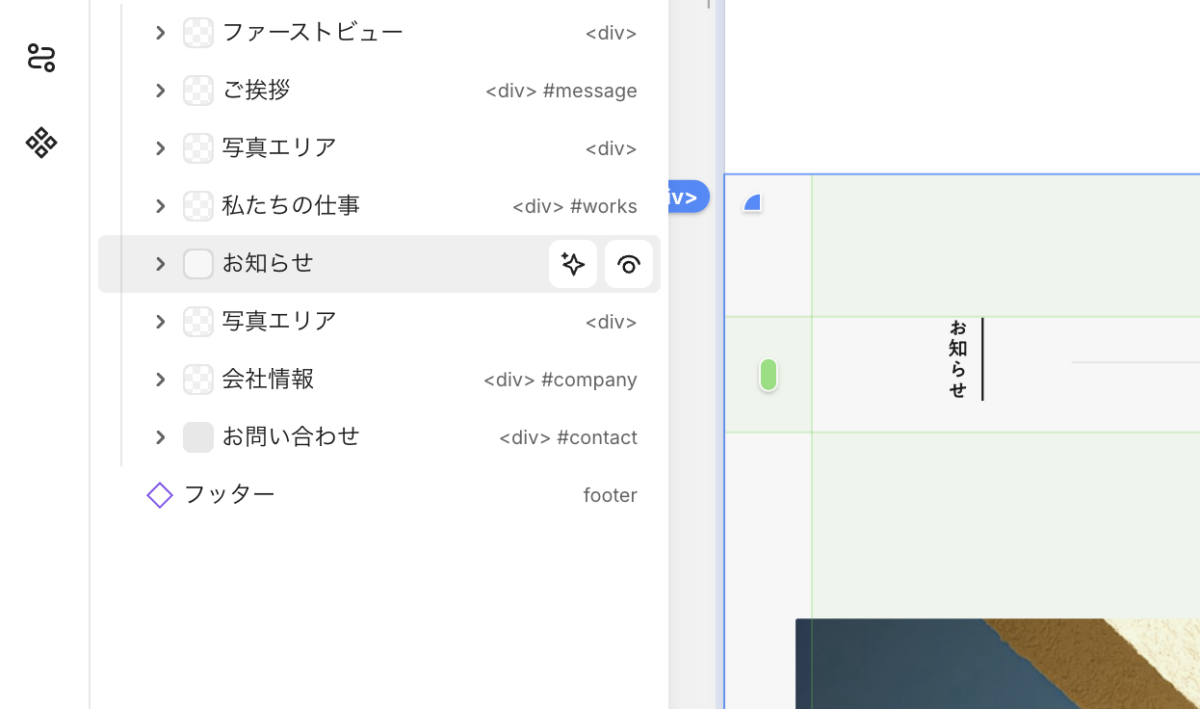Click the purple diamond icon beside フッター

[x=160, y=495]
